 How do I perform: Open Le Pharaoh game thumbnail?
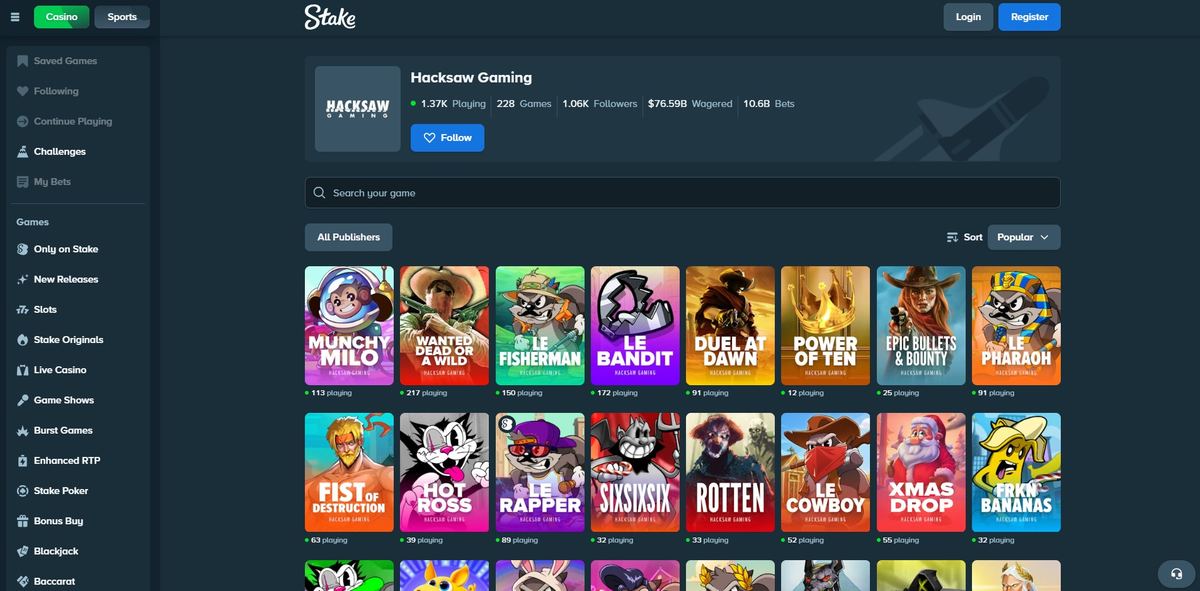[1016, 325]
